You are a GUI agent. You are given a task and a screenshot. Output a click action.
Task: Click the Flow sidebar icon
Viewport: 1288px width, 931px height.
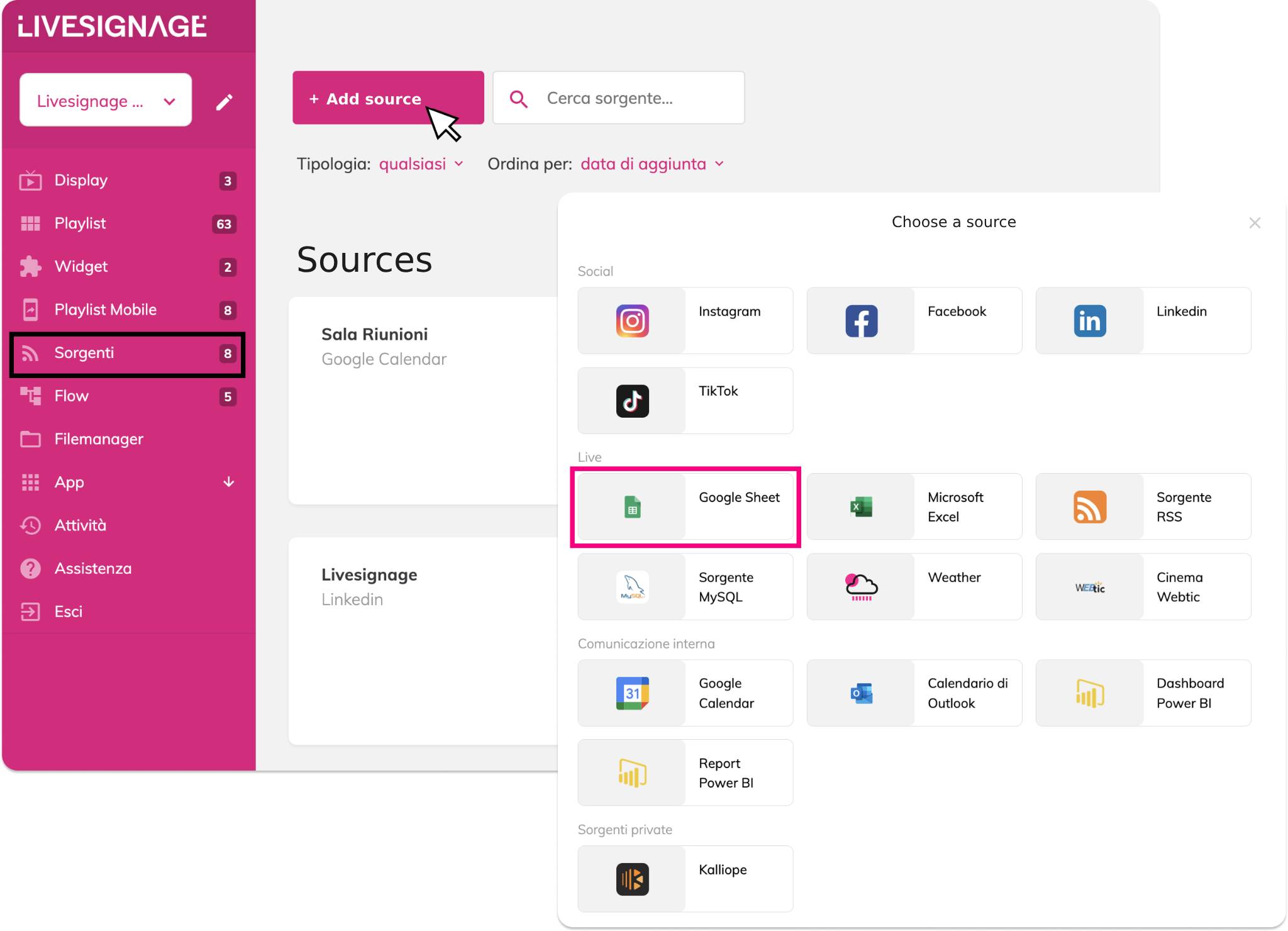[30, 396]
